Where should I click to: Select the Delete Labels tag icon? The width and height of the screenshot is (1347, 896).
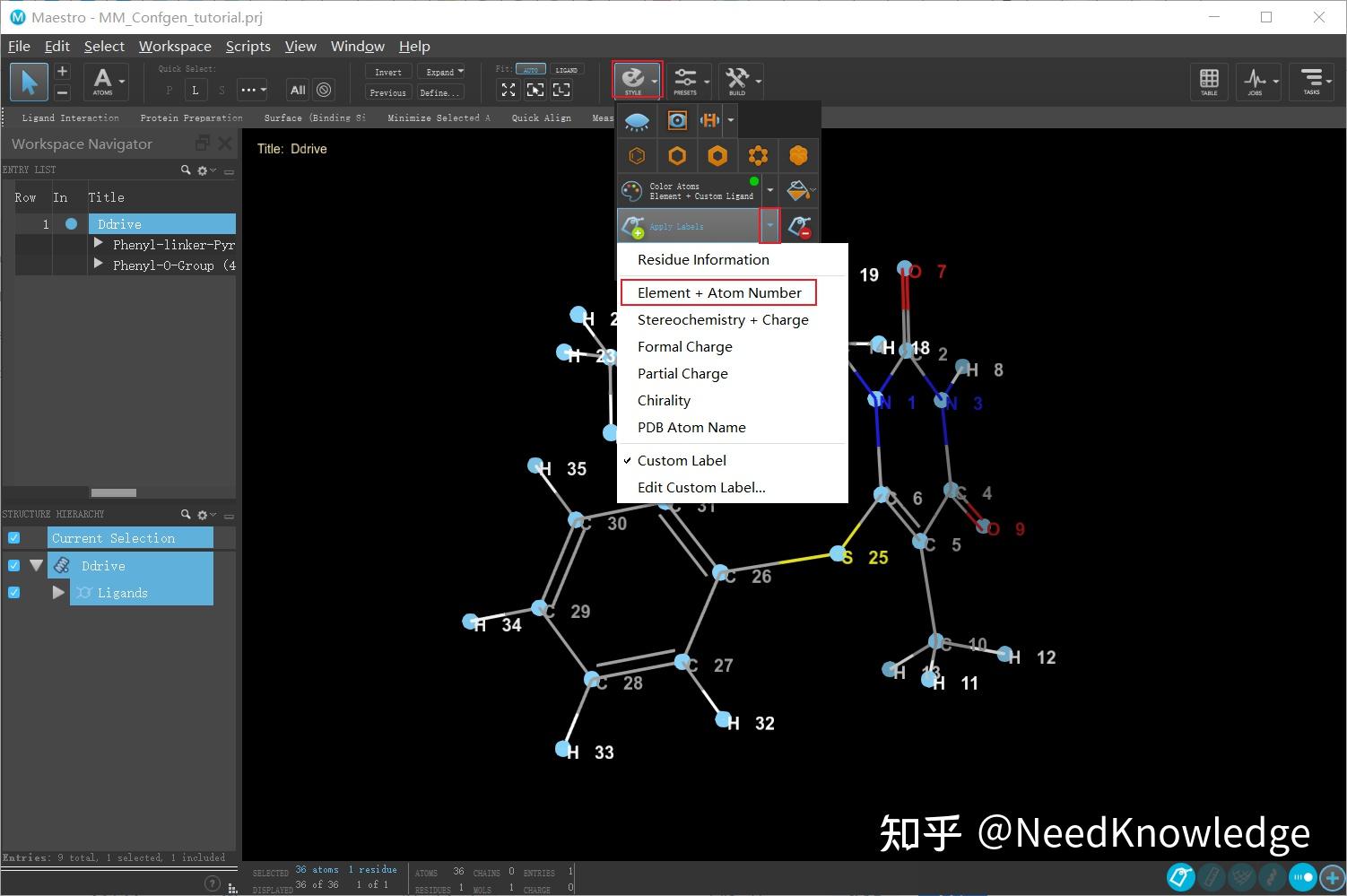[800, 225]
